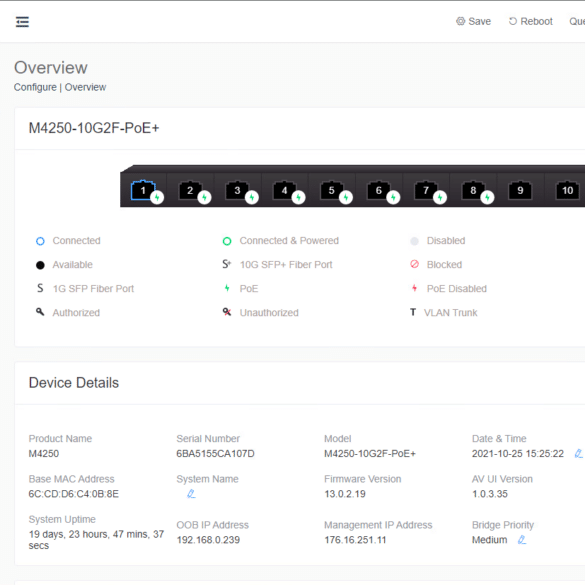
Task: Click the PoE lightning badge on port 1
Action: pyautogui.click(x=157, y=197)
